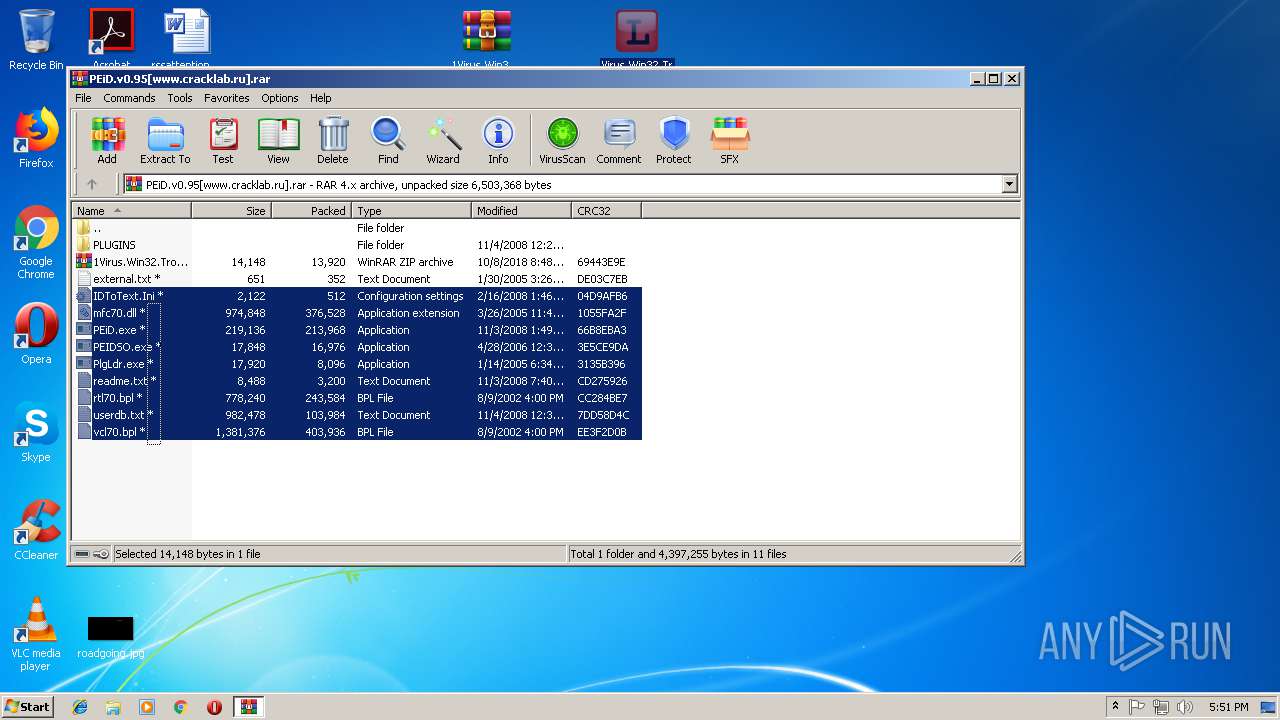Open Google Chrome desktop shortcut
The image size is (1280, 720).
click(36, 243)
